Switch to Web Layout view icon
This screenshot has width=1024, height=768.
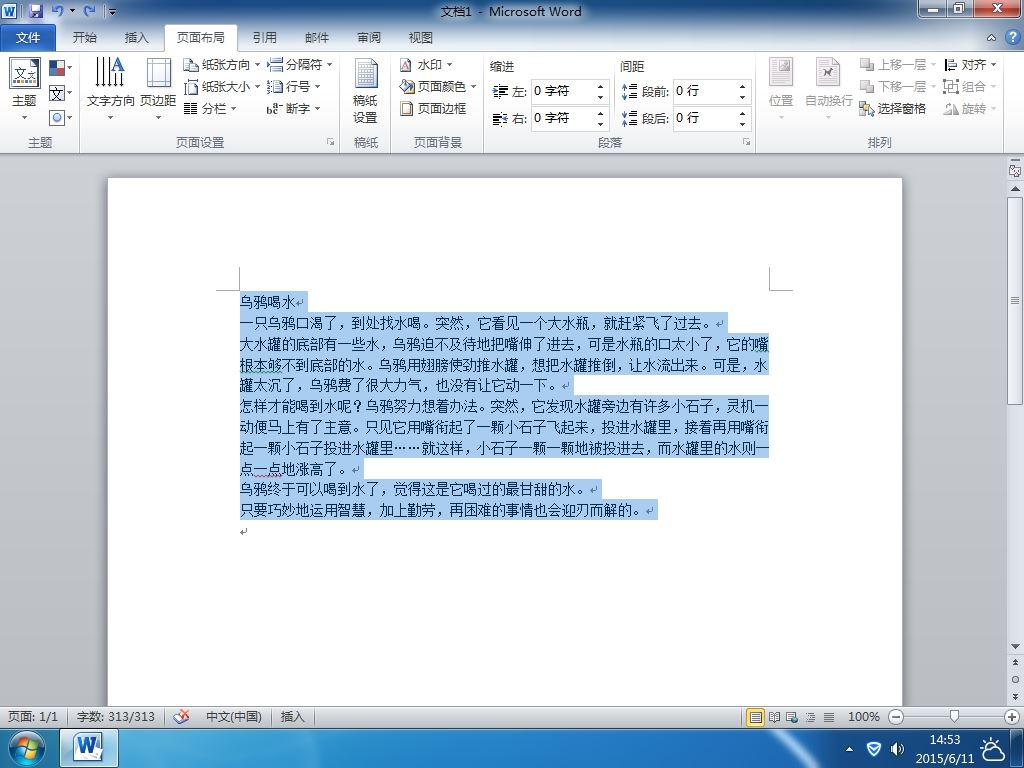(792, 717)
